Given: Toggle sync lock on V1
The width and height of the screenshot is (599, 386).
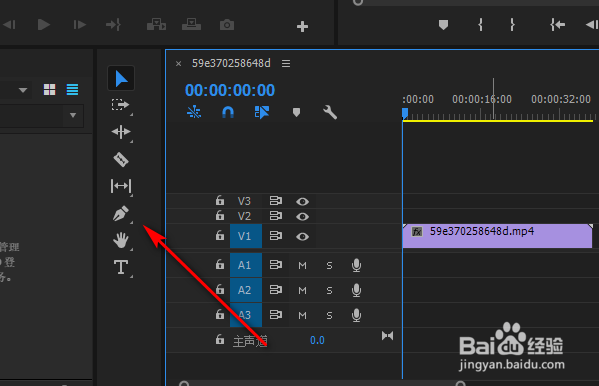Looking at the screenshot, I should (275, 236).
